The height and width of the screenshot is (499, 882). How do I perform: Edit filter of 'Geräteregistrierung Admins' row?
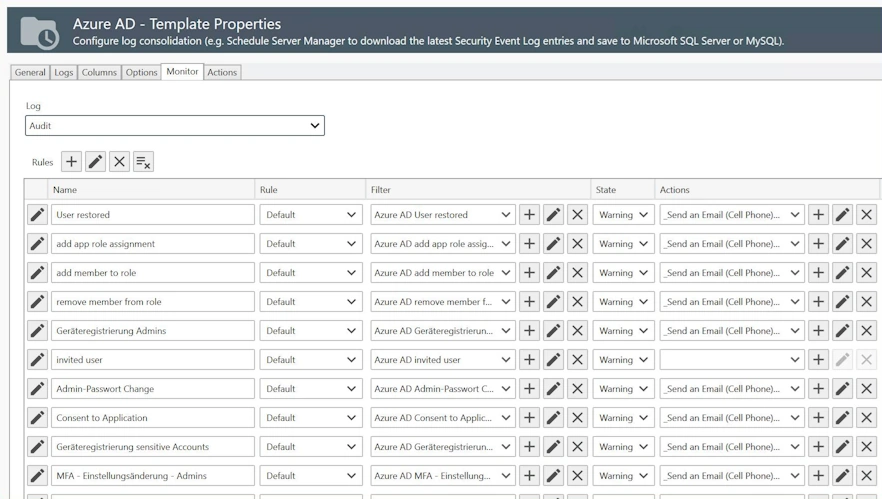point(554,331)
